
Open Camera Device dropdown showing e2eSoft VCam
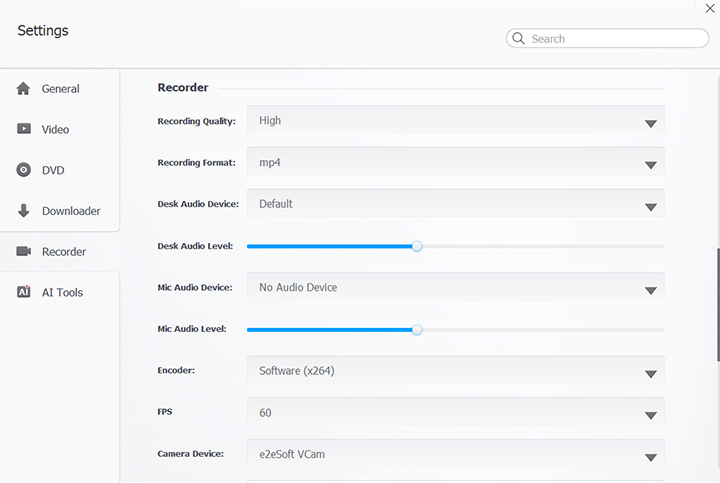tap(456, 454)
